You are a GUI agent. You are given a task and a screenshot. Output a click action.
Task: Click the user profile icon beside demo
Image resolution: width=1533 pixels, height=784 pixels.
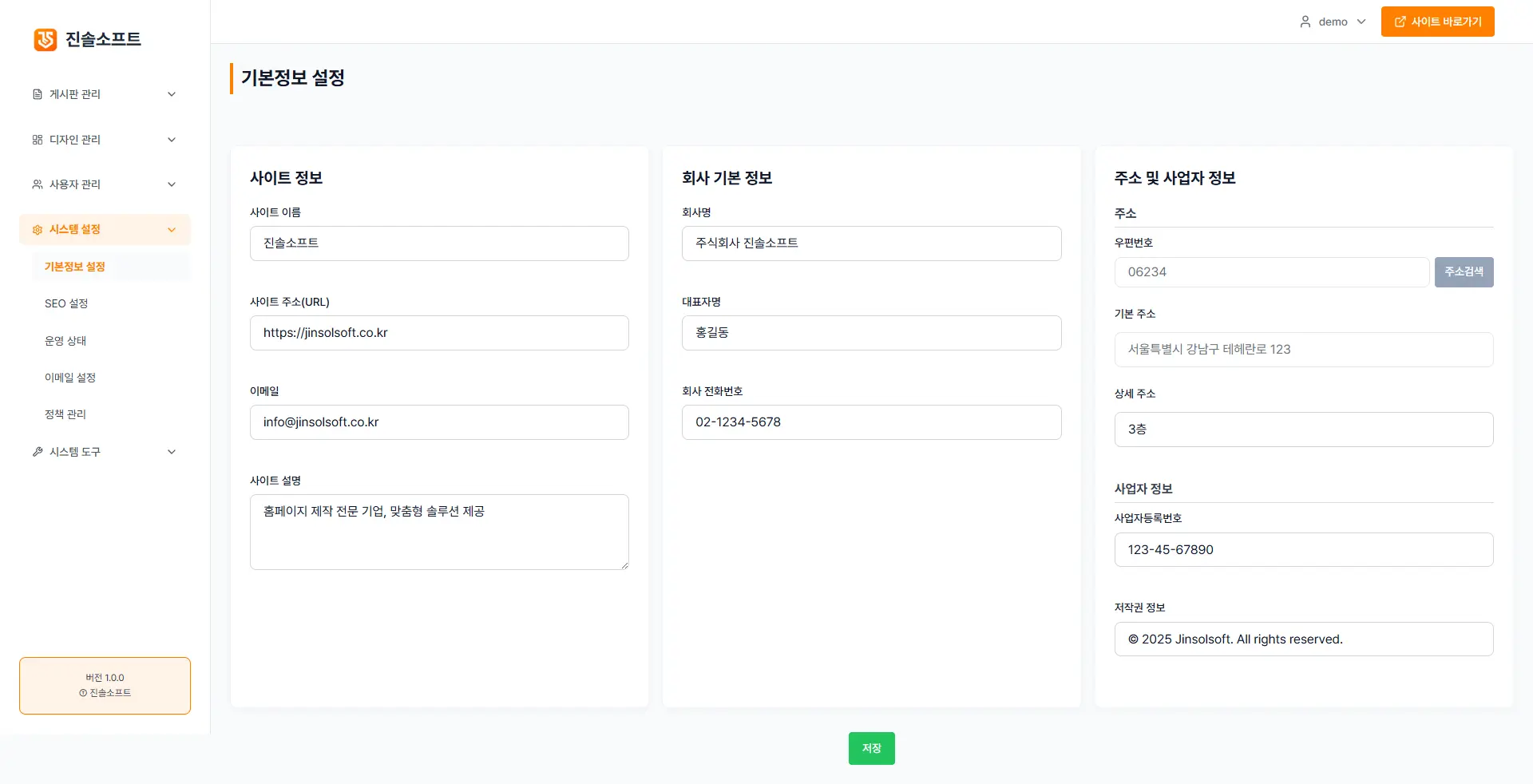pyautogui.click(x=1305, y=22)
